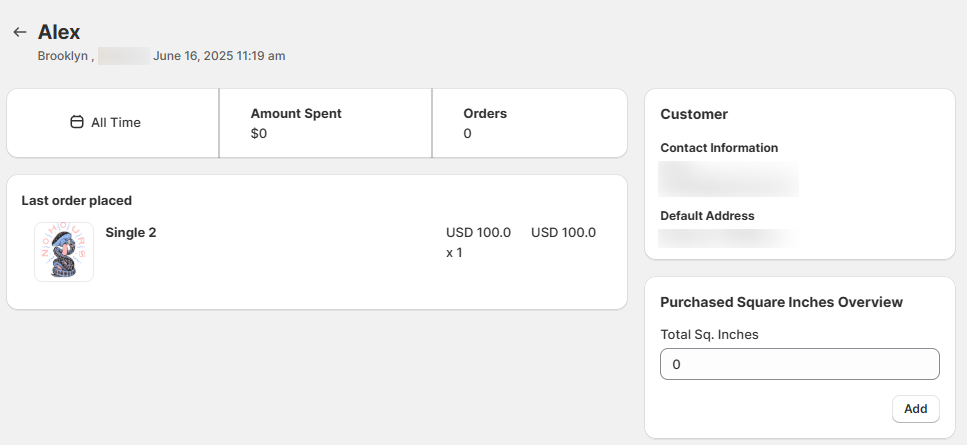Click the customer name heading Alex

59,32
